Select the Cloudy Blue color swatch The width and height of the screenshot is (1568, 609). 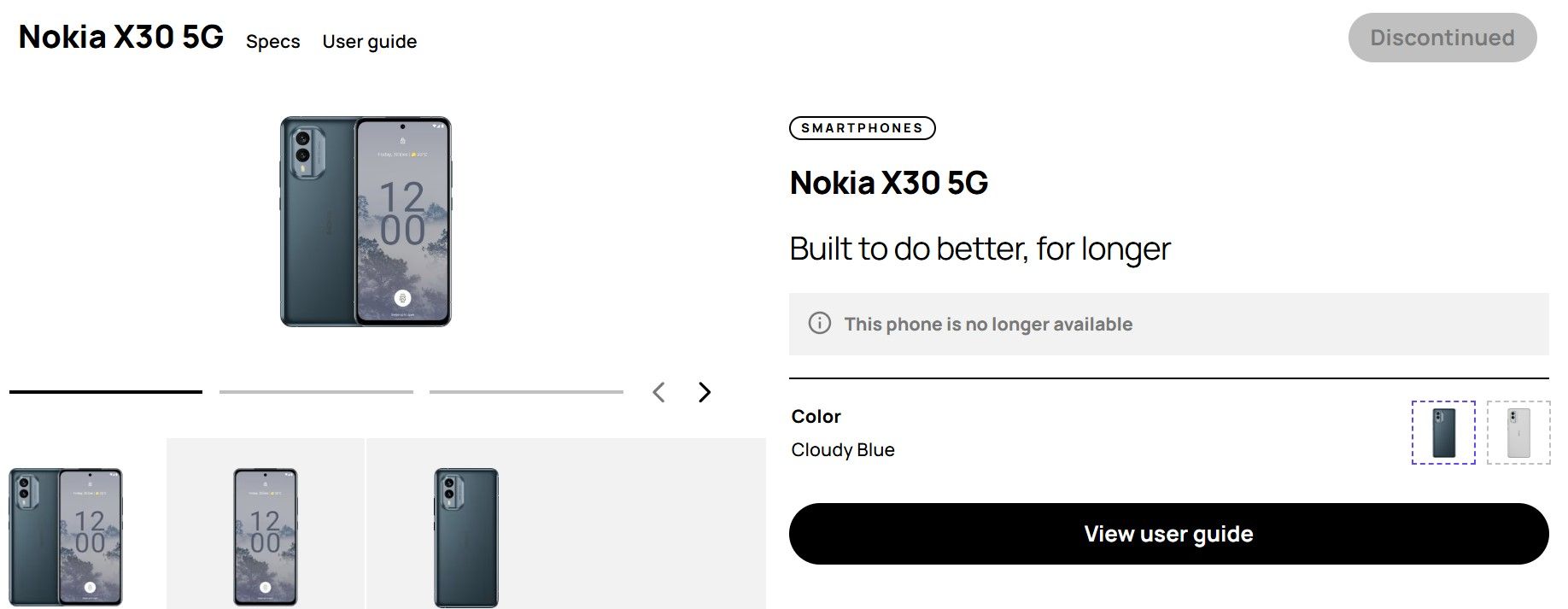[1443, 432]
